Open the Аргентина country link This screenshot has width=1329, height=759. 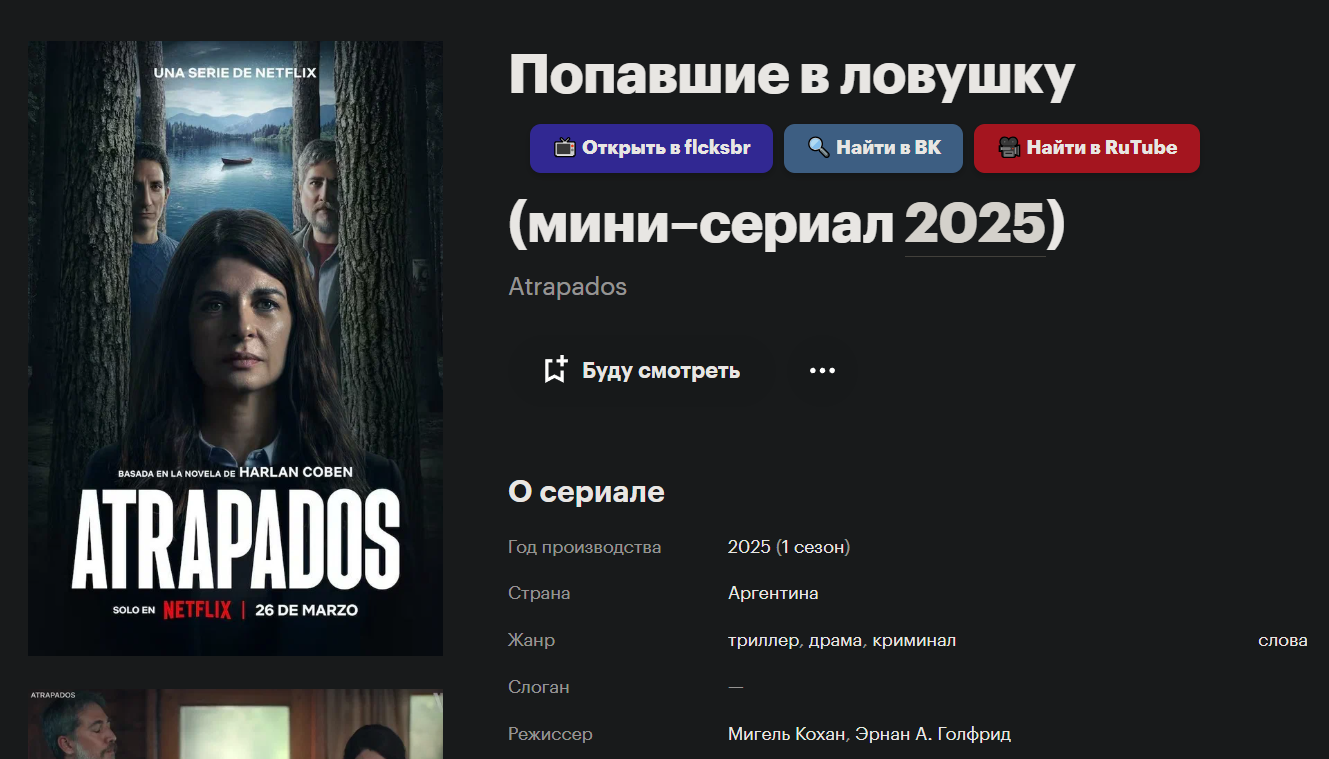click(x=773, y=593)
